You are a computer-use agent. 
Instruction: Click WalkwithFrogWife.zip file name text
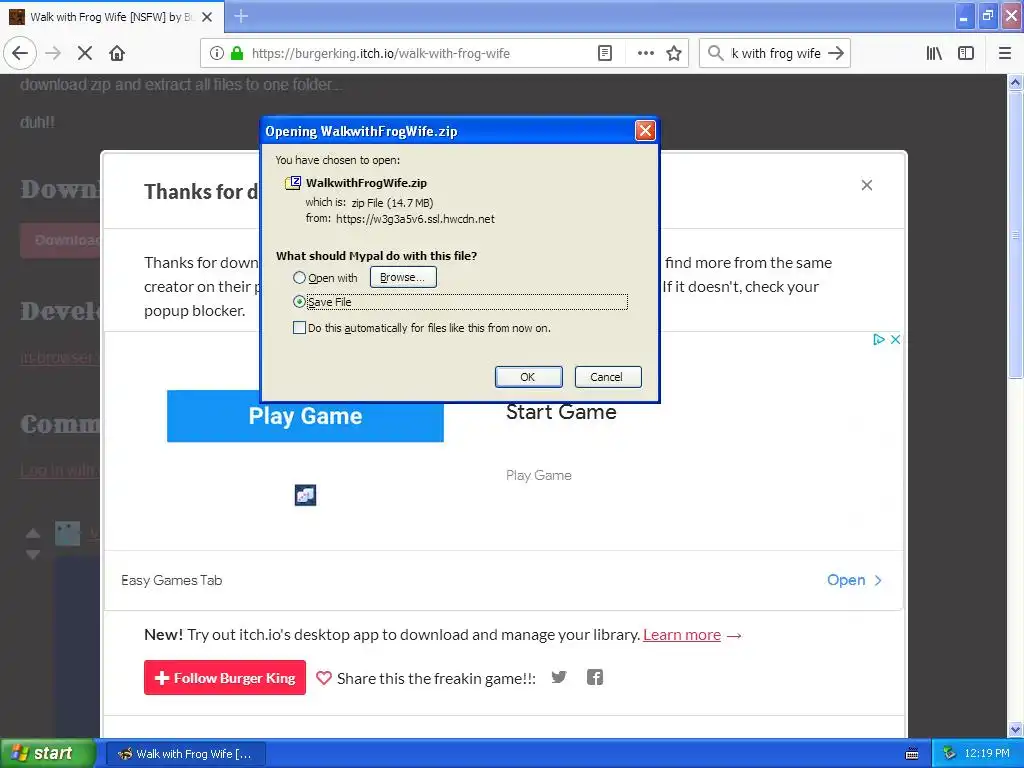click(366, 183)
